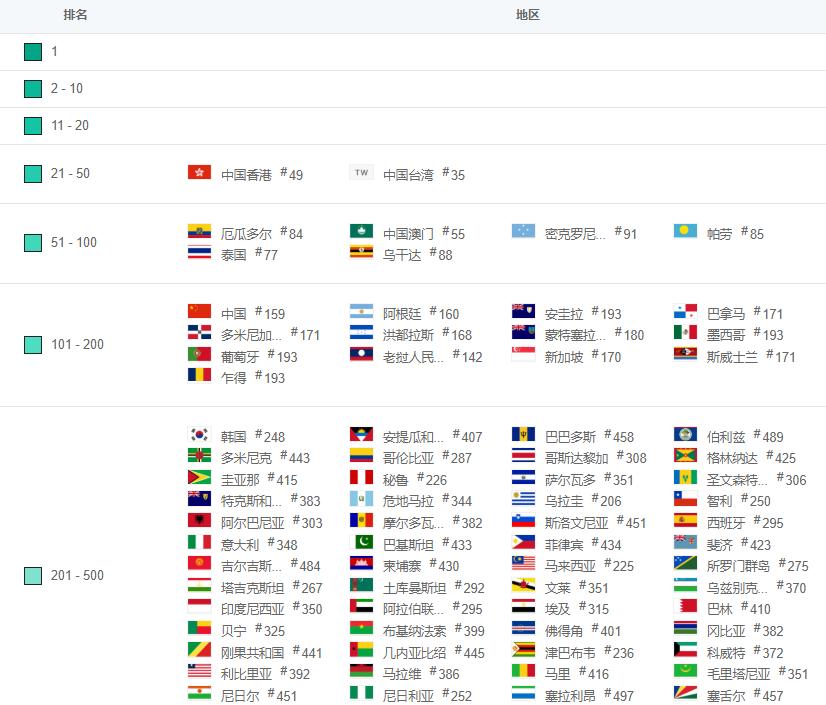826x705 pixels.
Task: Click the Hong Kong flag icon
Action: (199, 172)
